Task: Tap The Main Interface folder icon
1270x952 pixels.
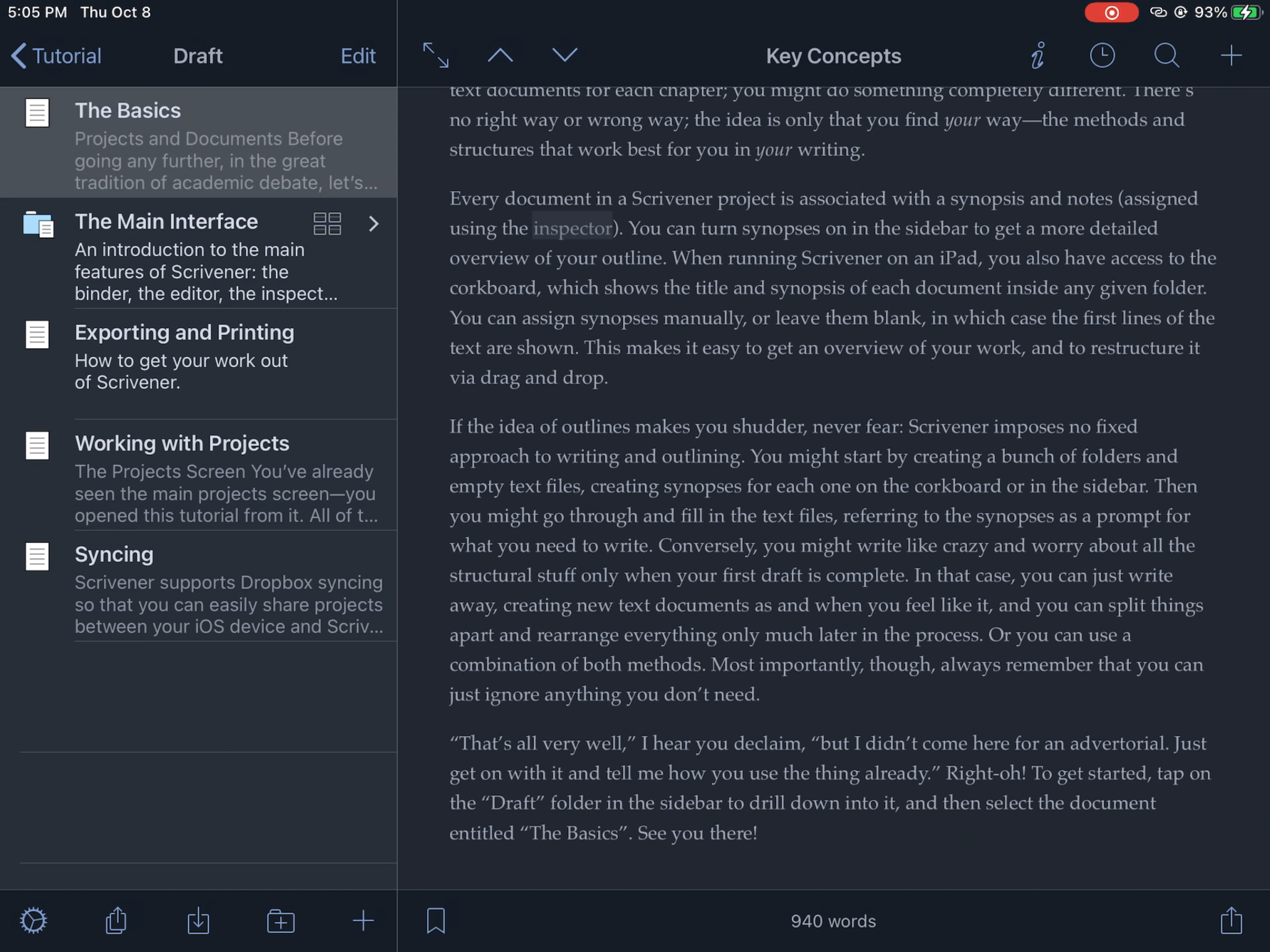Action: pyautogui.click(x=38, y=224)
